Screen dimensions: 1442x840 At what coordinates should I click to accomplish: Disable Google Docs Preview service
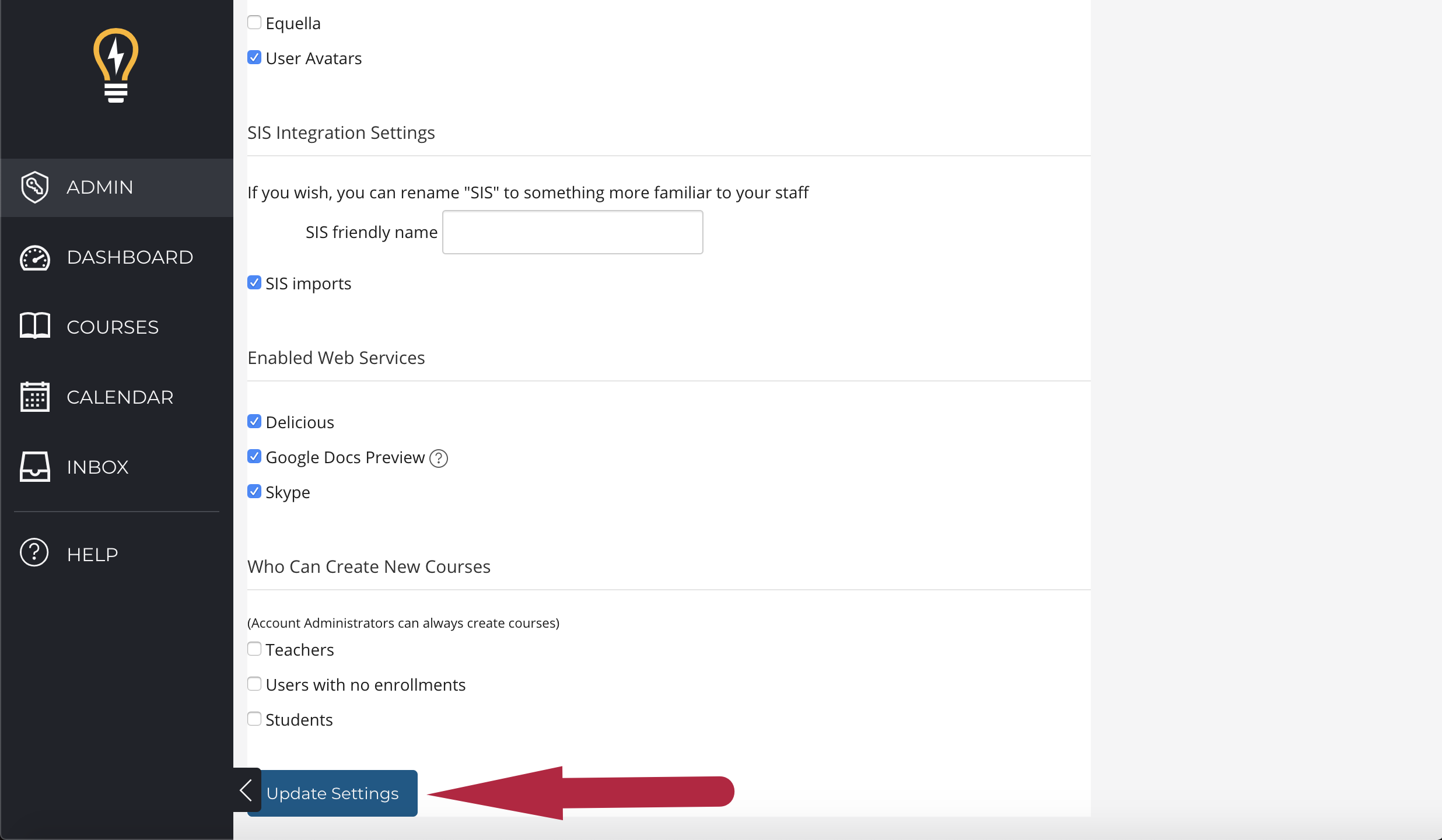[x=254, y=457]
